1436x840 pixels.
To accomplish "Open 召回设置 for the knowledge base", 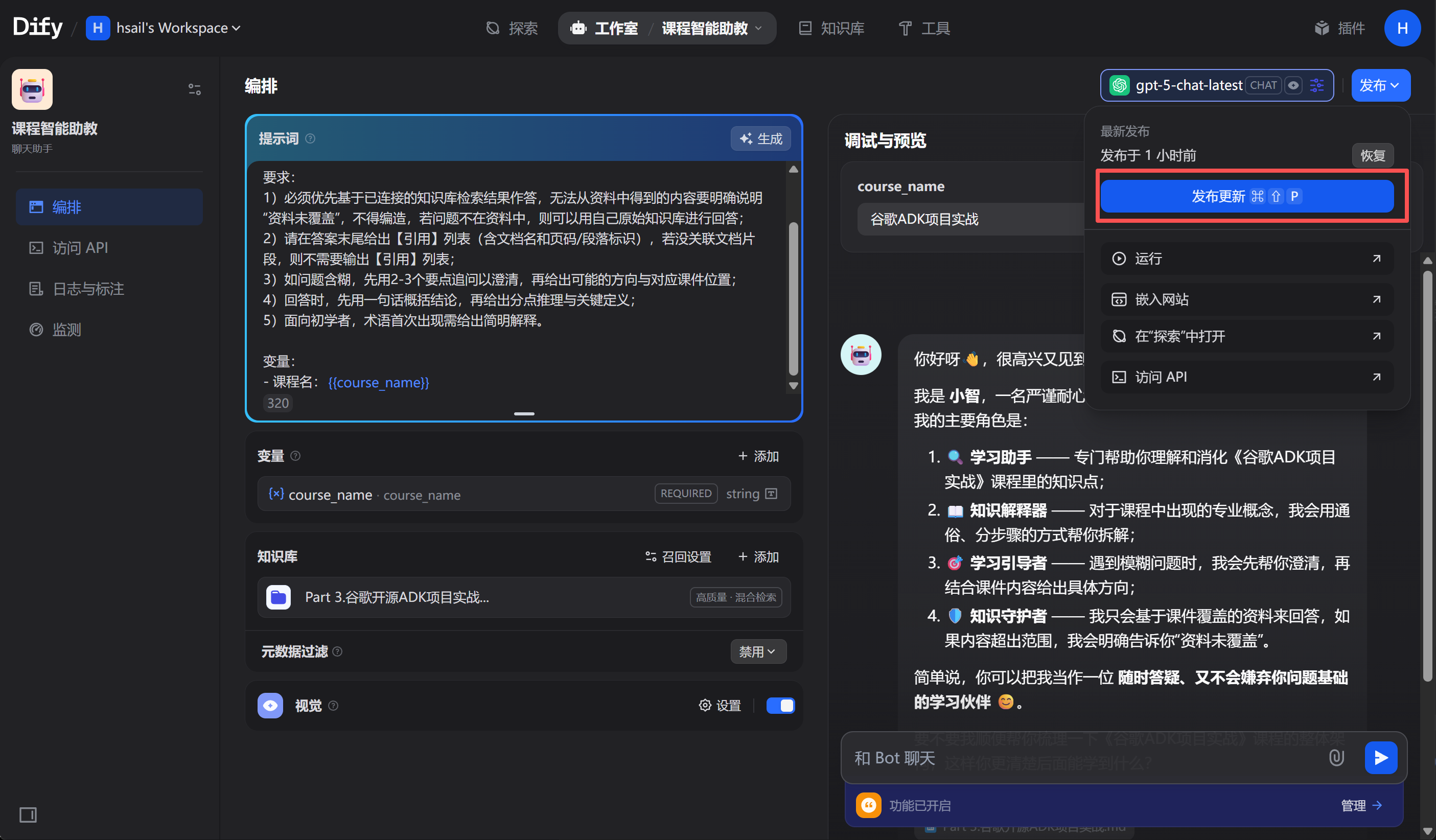I will [678, 556].
